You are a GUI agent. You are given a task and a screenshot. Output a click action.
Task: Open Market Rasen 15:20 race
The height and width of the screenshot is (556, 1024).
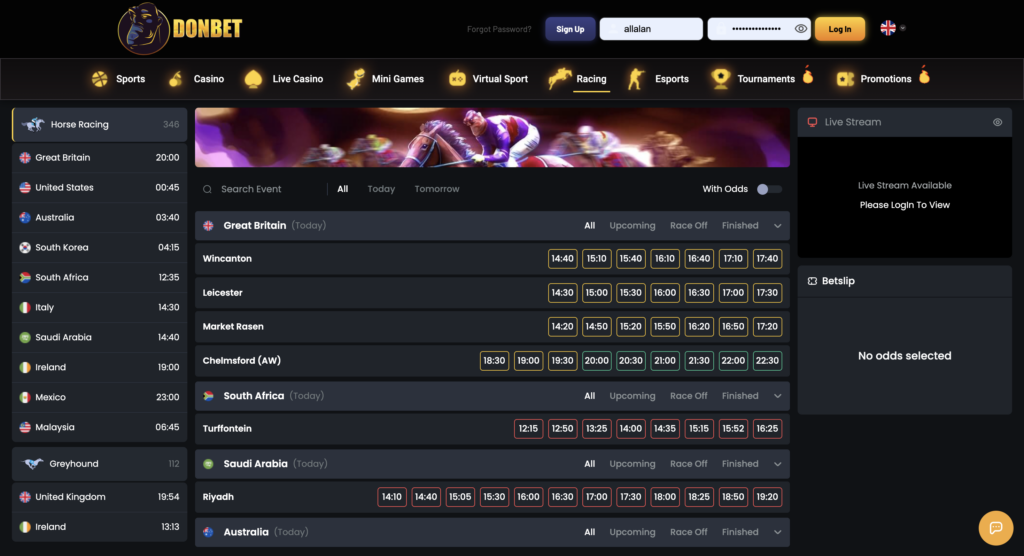630,327
